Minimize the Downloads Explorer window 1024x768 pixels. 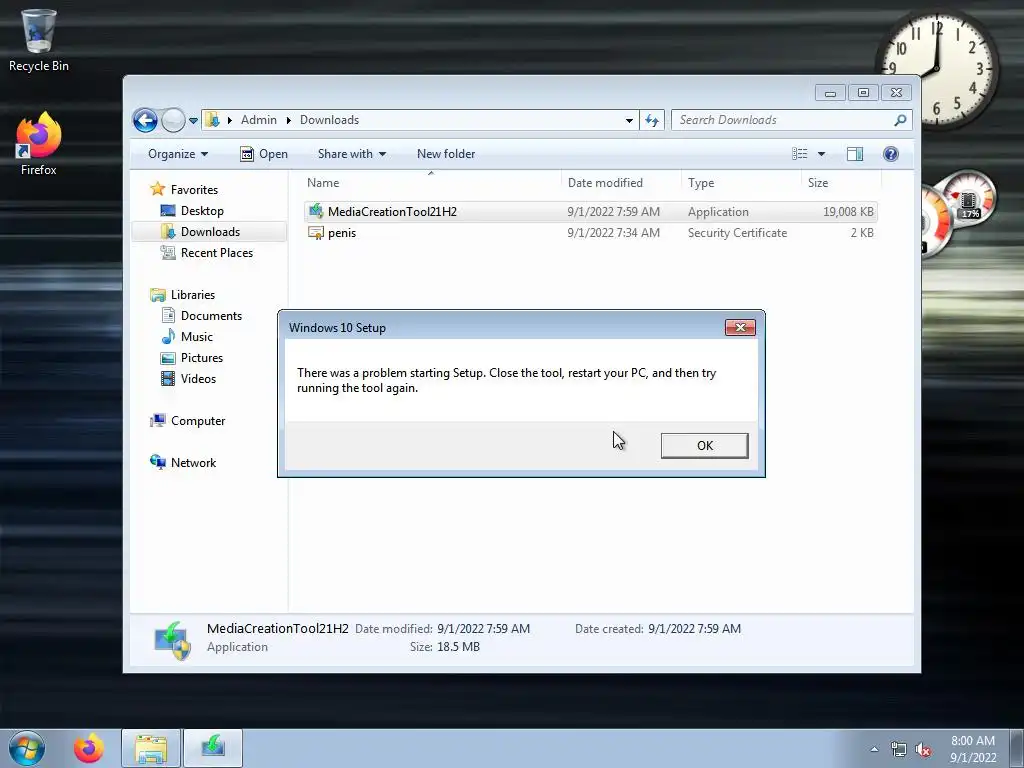(830, 93)
